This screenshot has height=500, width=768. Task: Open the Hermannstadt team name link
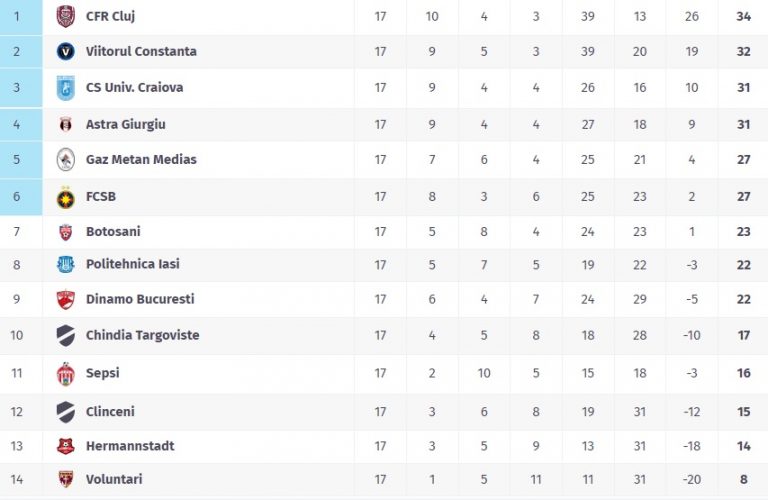tap(130, 446)
